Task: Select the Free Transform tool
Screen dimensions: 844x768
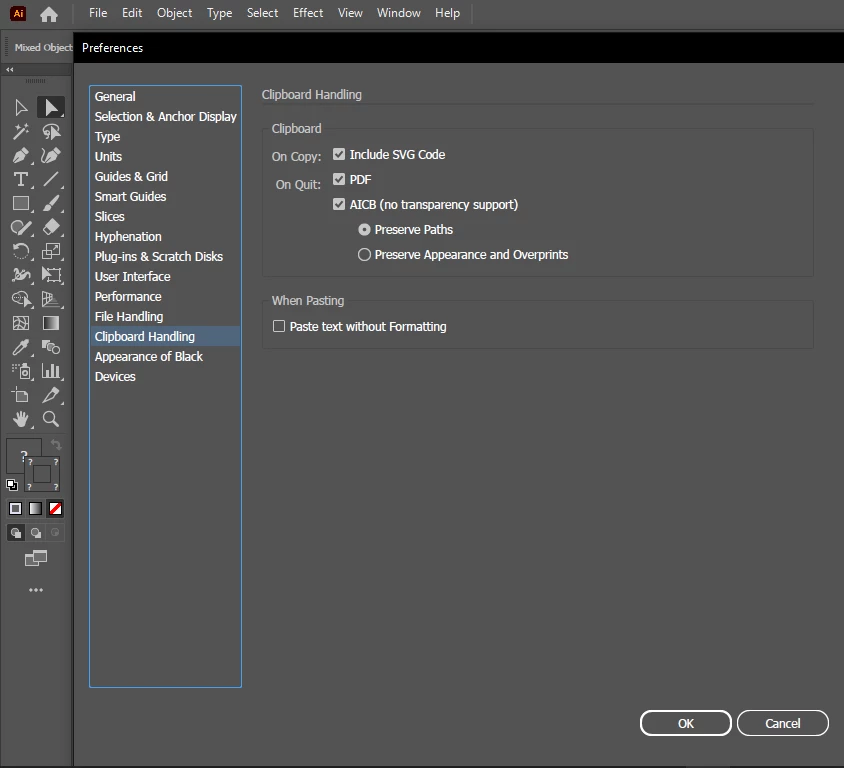Action: [51, 275]
